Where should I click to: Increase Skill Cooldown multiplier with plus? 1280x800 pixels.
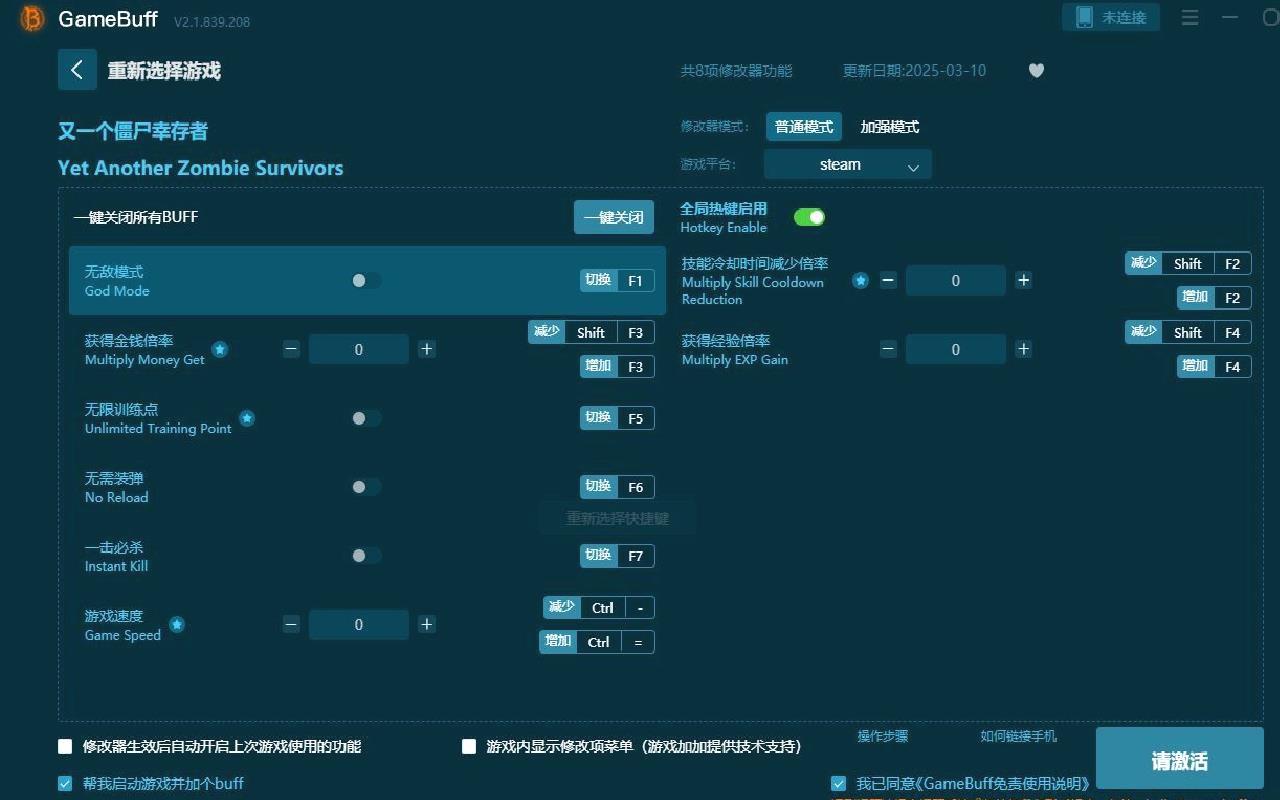pos(1024,280)
